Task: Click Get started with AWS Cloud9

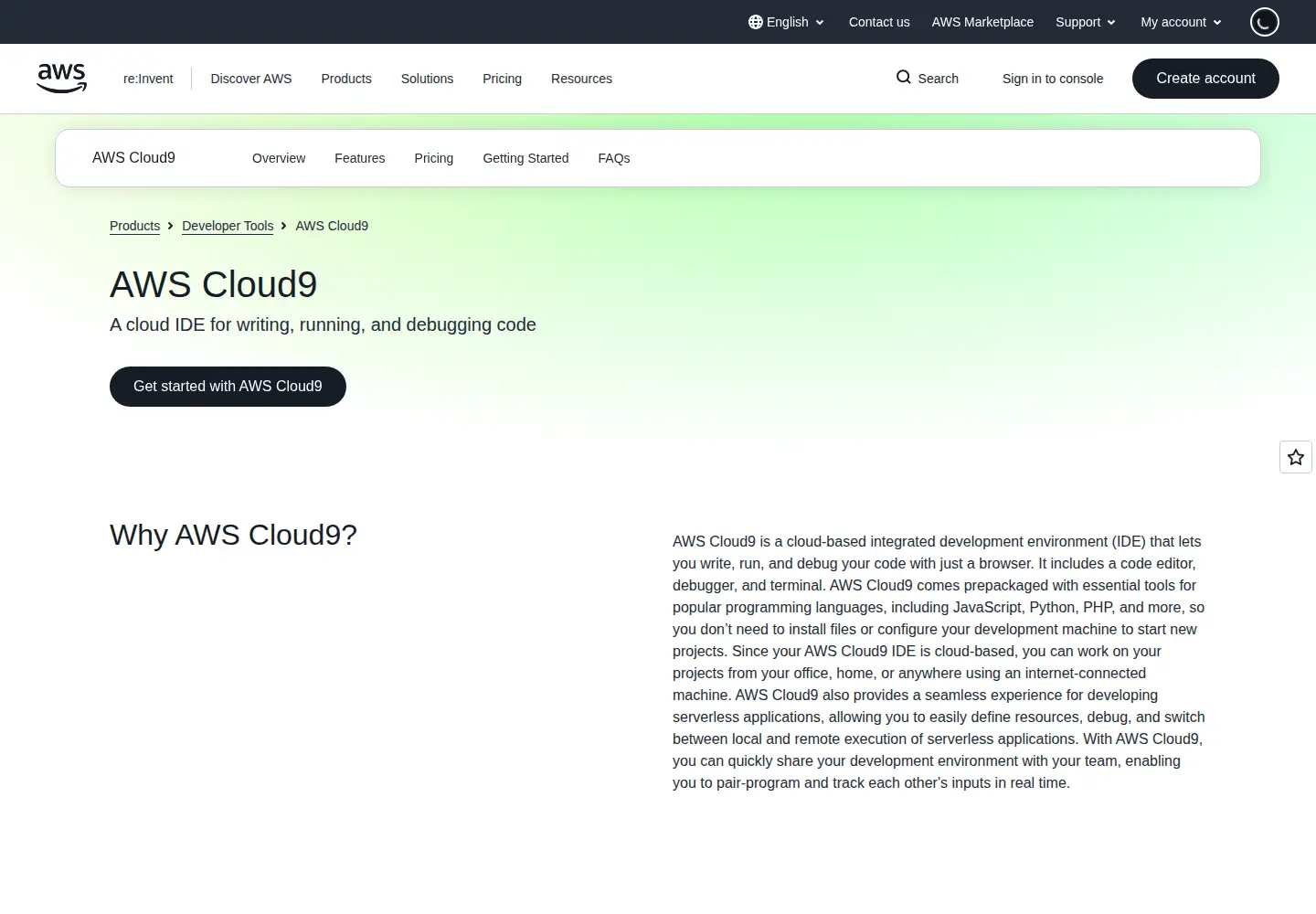Action: (x=228, y=387)
